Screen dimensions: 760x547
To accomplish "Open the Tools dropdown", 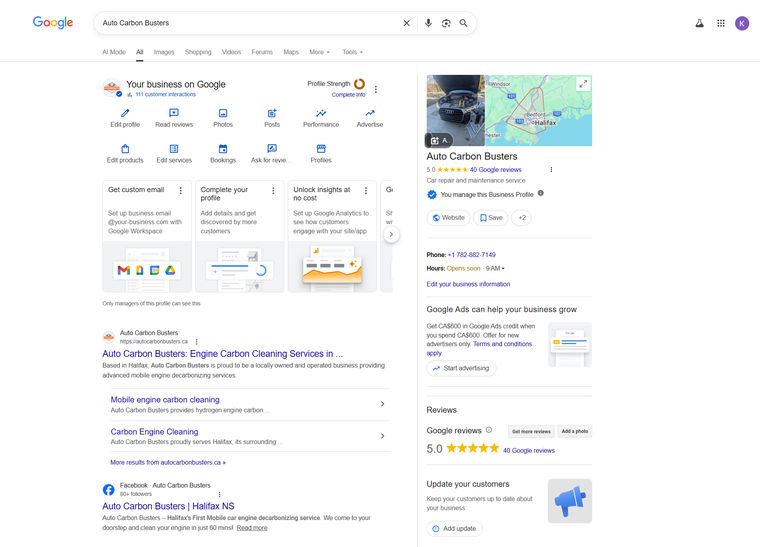I will (x=352, y=52).
